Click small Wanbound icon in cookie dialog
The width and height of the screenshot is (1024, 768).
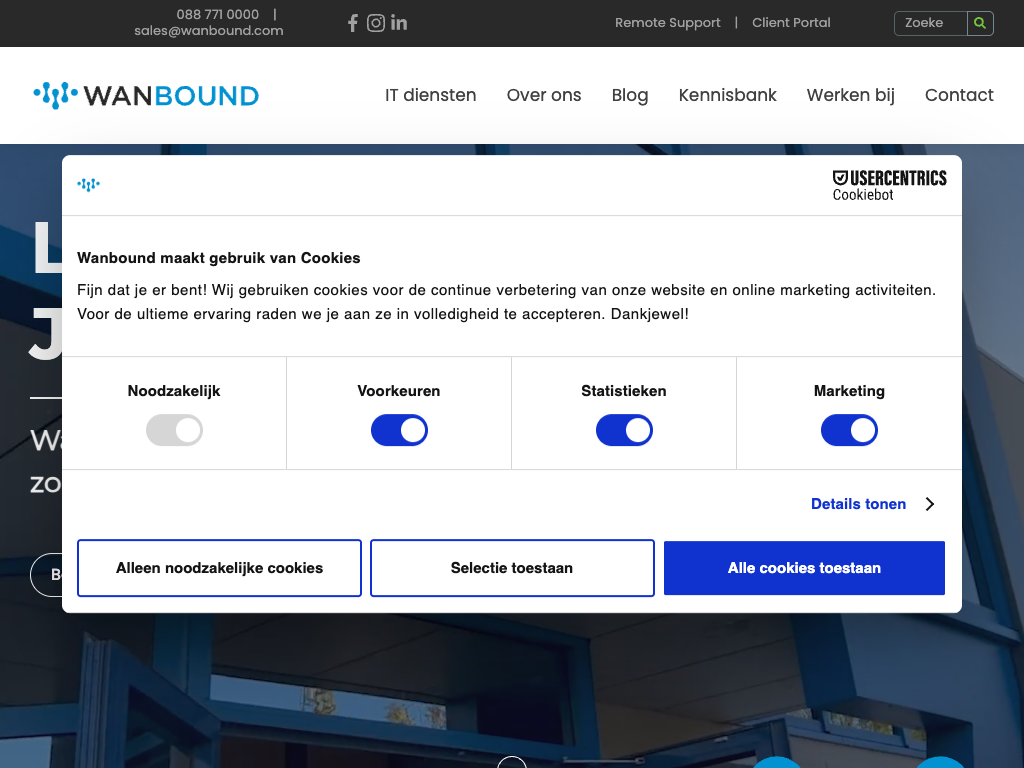(x=89, y=184)
